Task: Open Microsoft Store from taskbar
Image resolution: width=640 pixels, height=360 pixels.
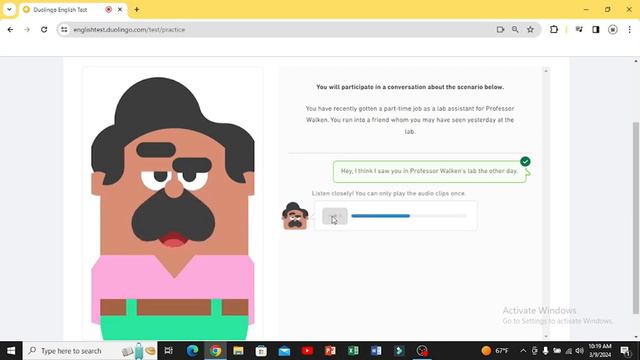Action: [x=261, y=351]
